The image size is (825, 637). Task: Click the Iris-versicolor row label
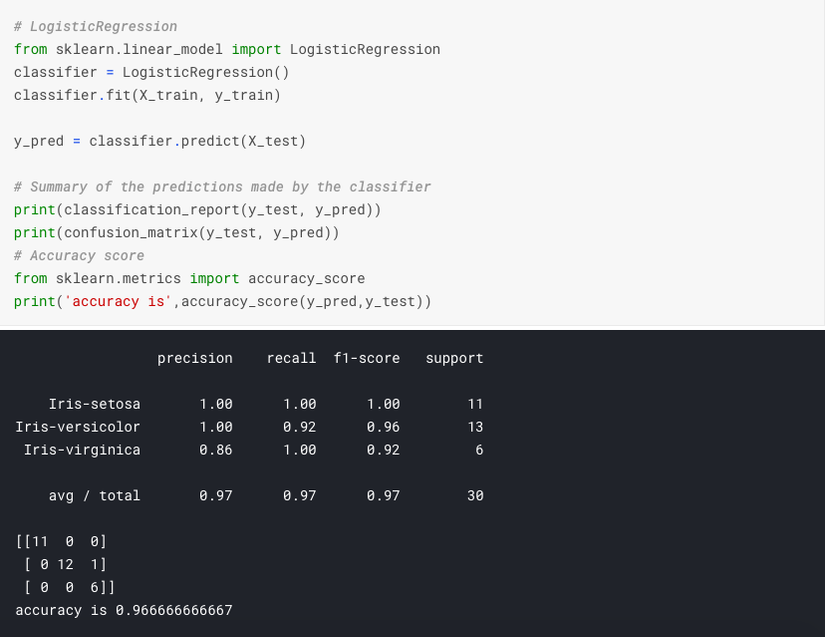coord(78,427)
